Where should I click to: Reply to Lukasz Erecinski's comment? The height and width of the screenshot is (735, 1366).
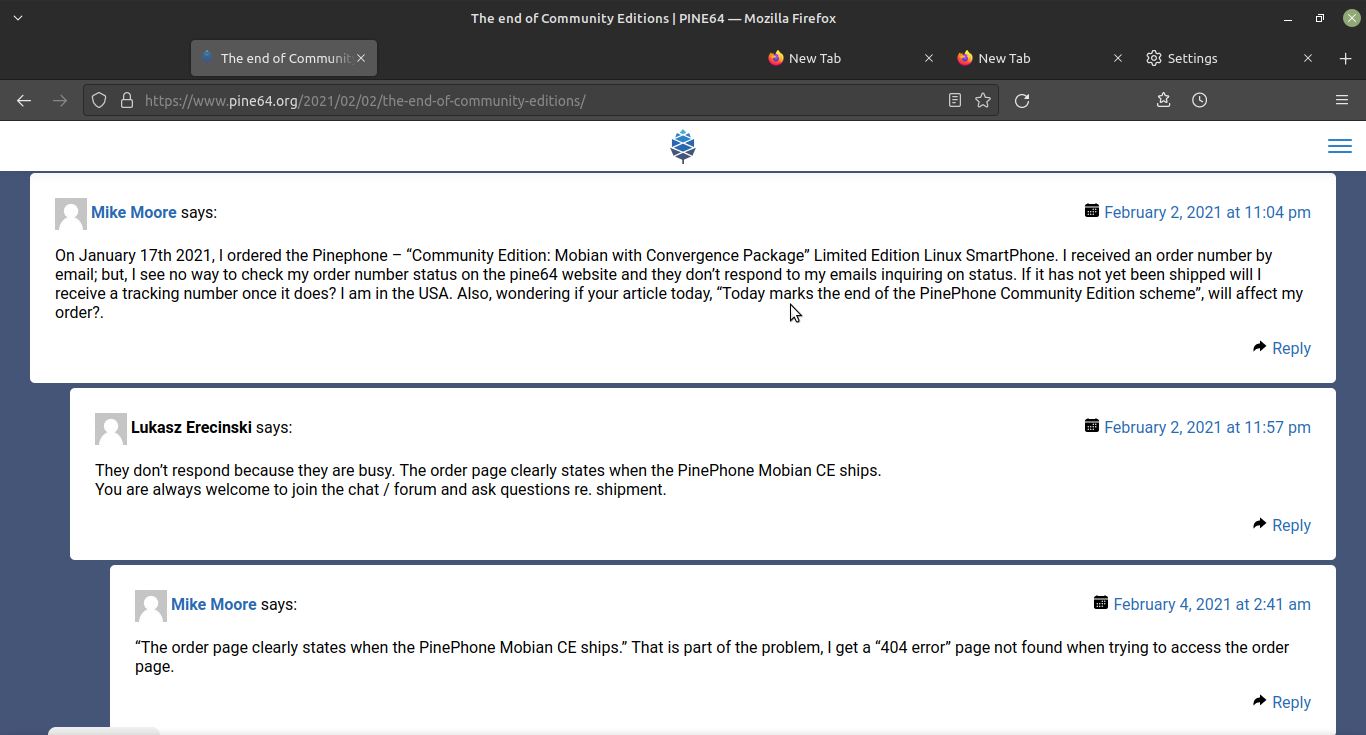point(1290,525)
